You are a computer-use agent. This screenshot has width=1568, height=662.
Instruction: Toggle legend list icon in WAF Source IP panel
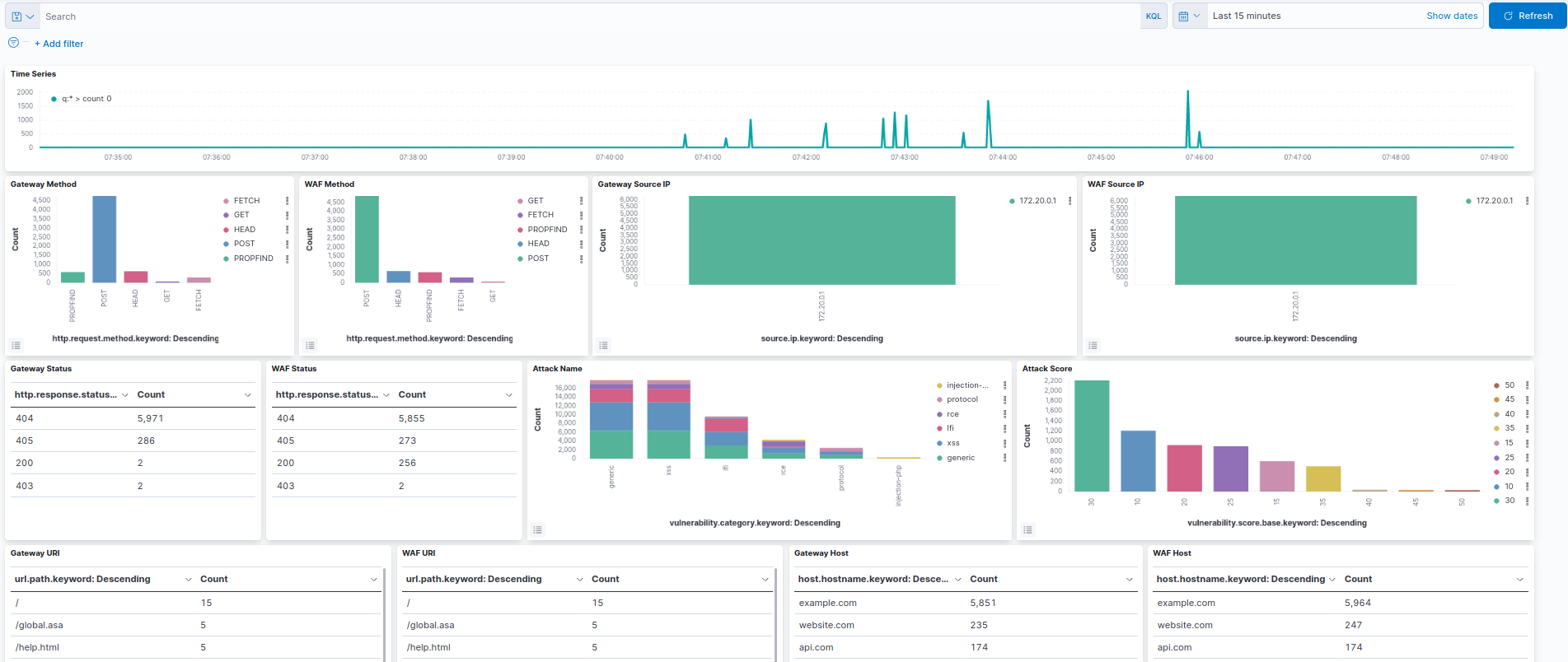1093,345
